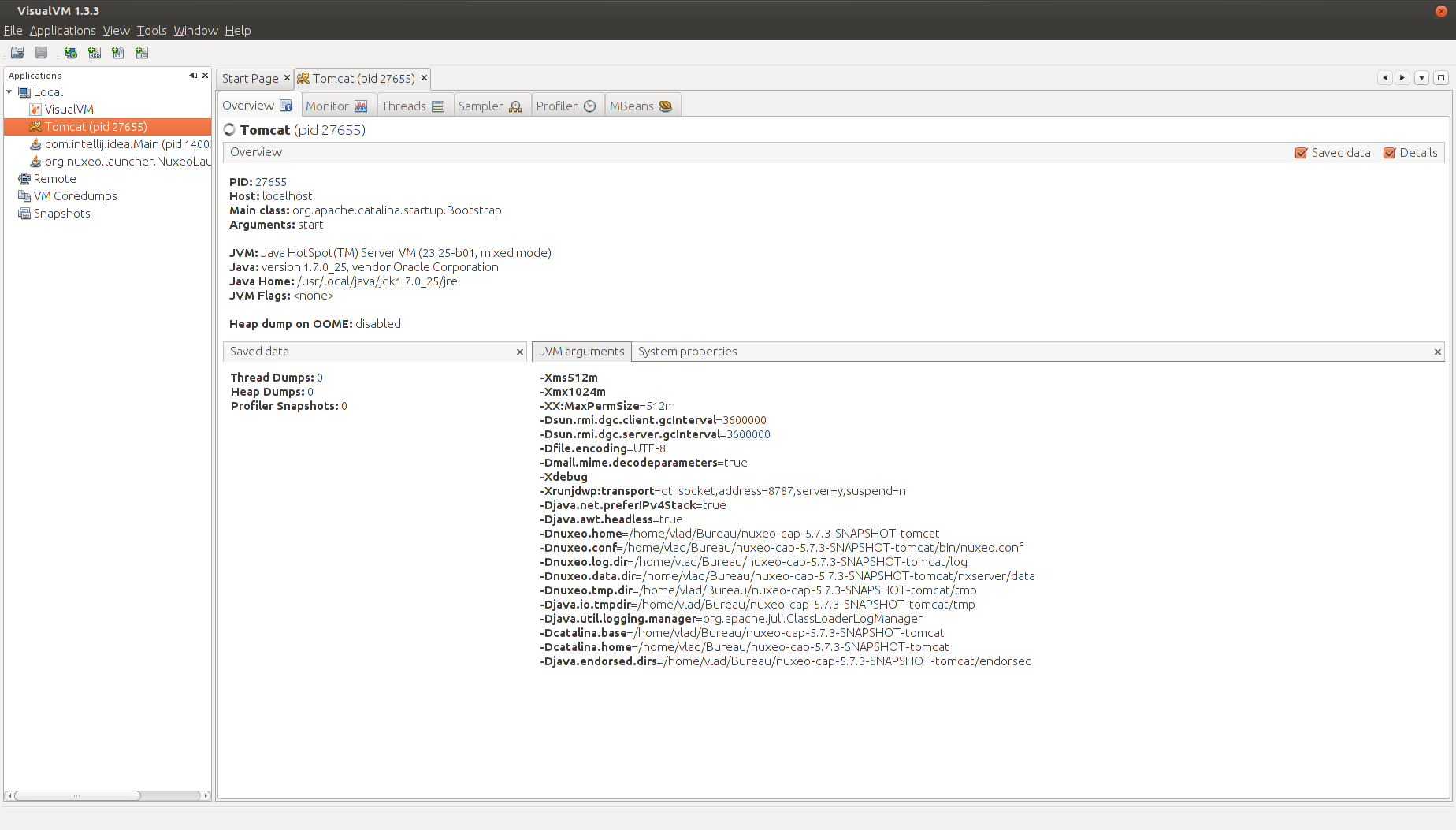
Task: Open the Help menu
Action: [x=238, y=31]
